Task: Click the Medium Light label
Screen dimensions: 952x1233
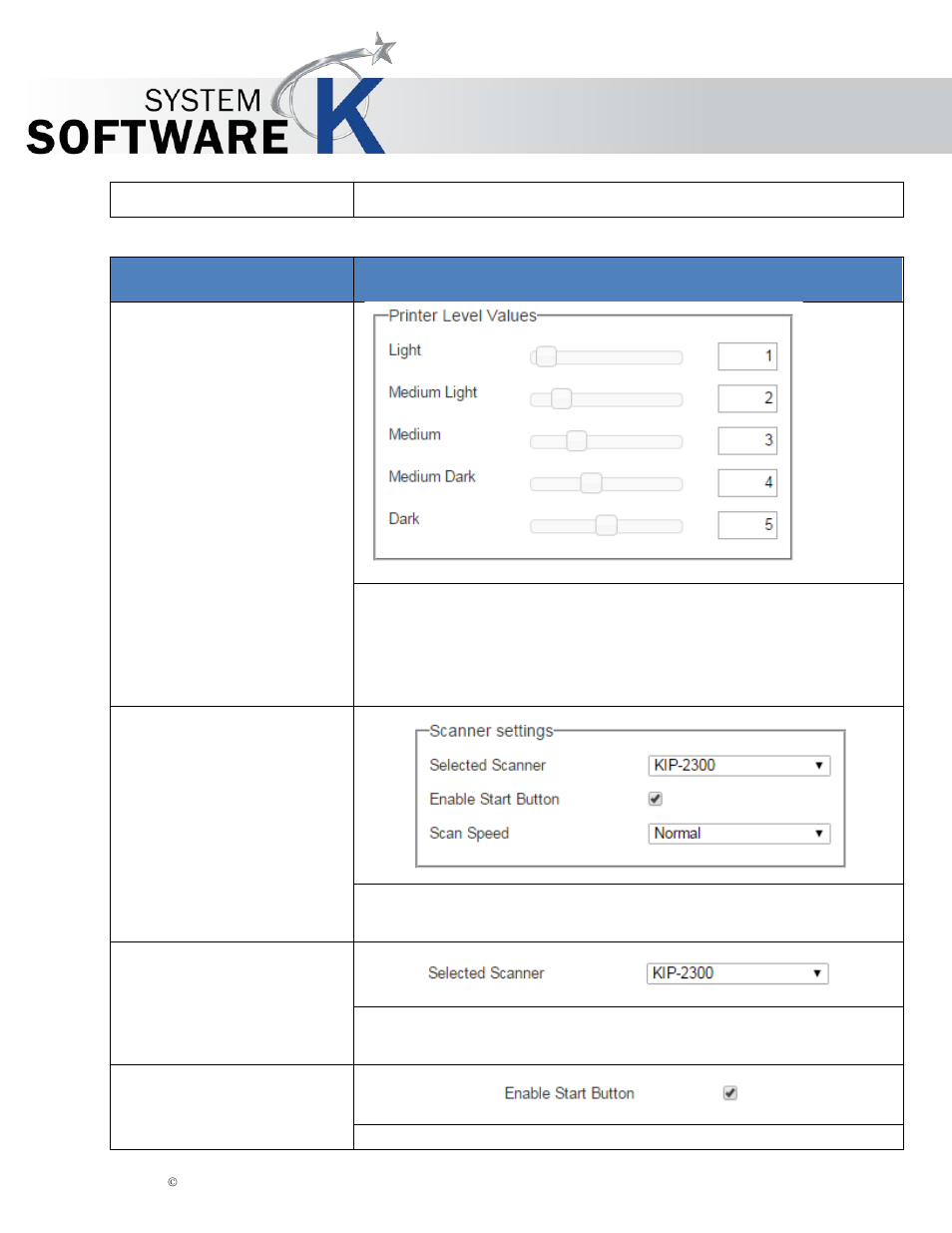Action: coord(433,392)
